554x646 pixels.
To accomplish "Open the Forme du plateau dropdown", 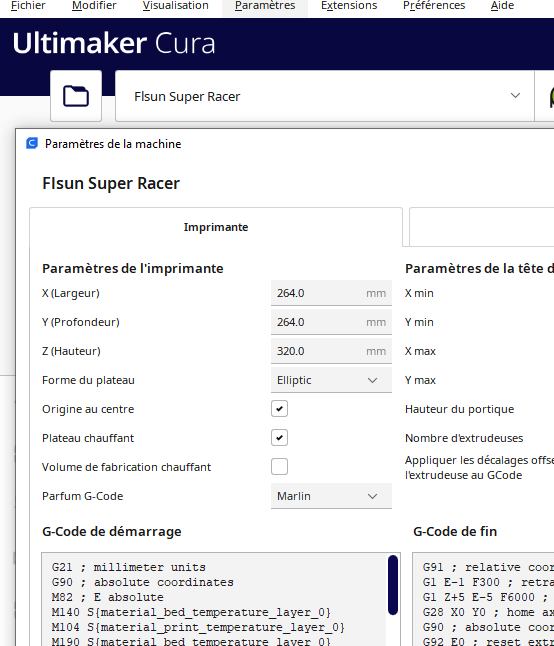I will point(331,380).
